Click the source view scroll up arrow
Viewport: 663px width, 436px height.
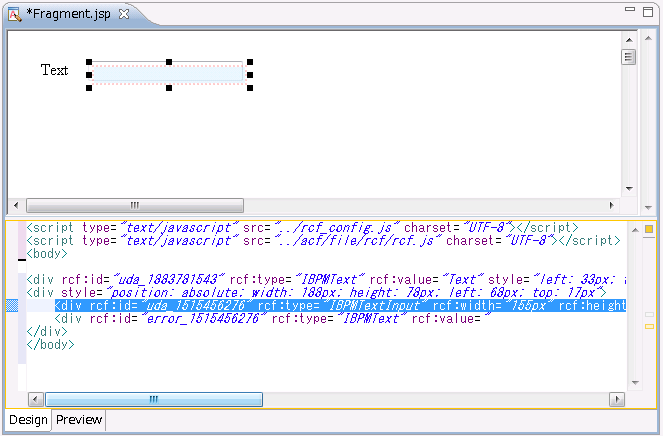click(x=635, y=230)
